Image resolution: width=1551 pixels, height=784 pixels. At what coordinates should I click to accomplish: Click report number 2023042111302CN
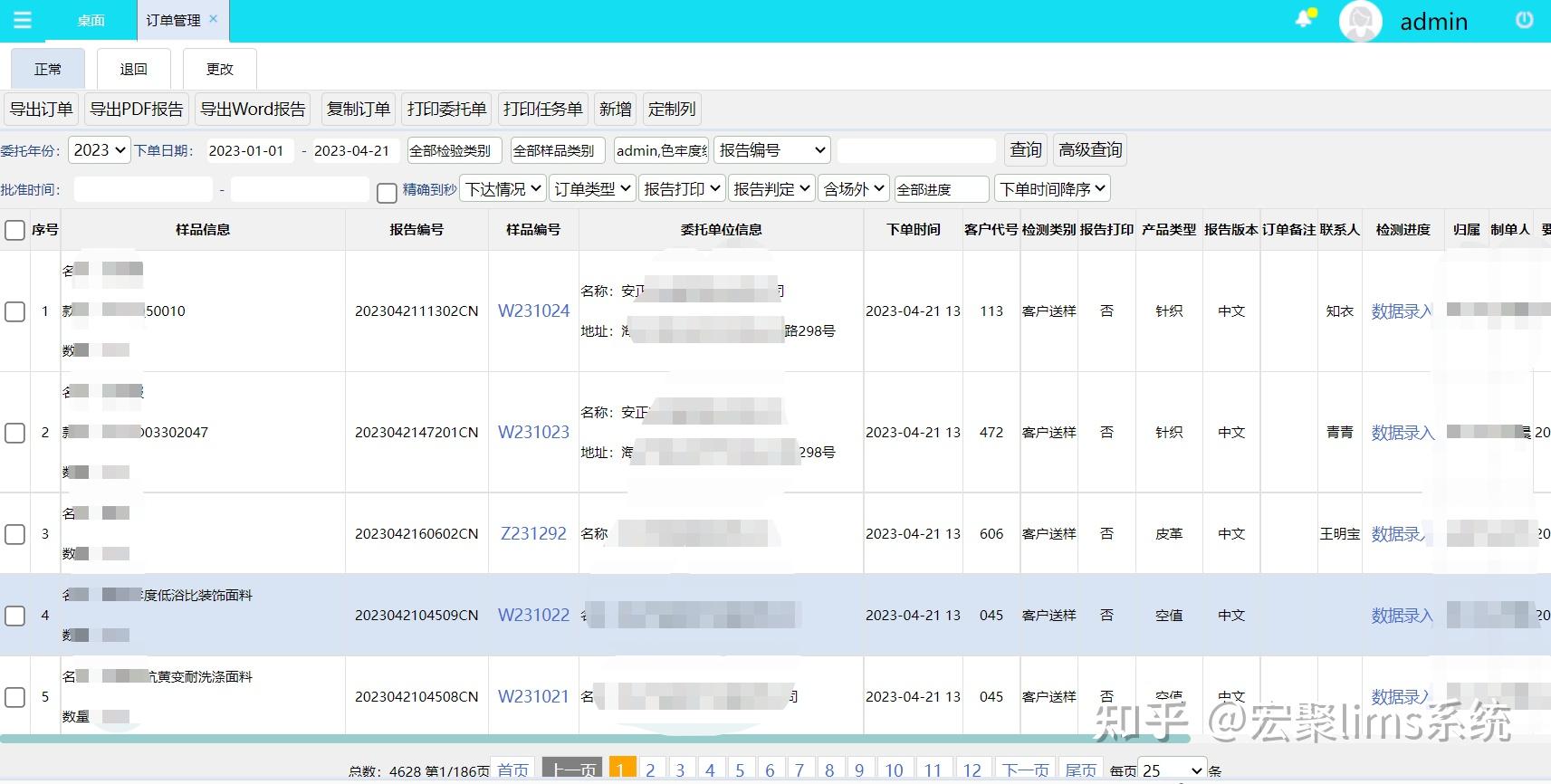416,311
